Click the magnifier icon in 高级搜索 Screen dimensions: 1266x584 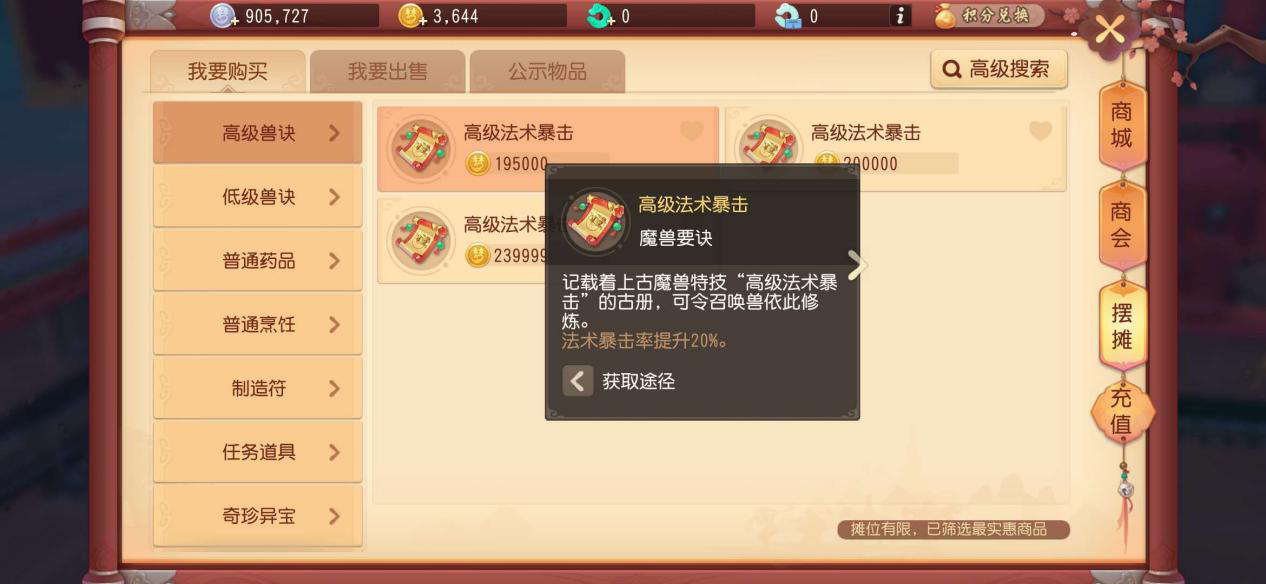[x=952, y=69]
